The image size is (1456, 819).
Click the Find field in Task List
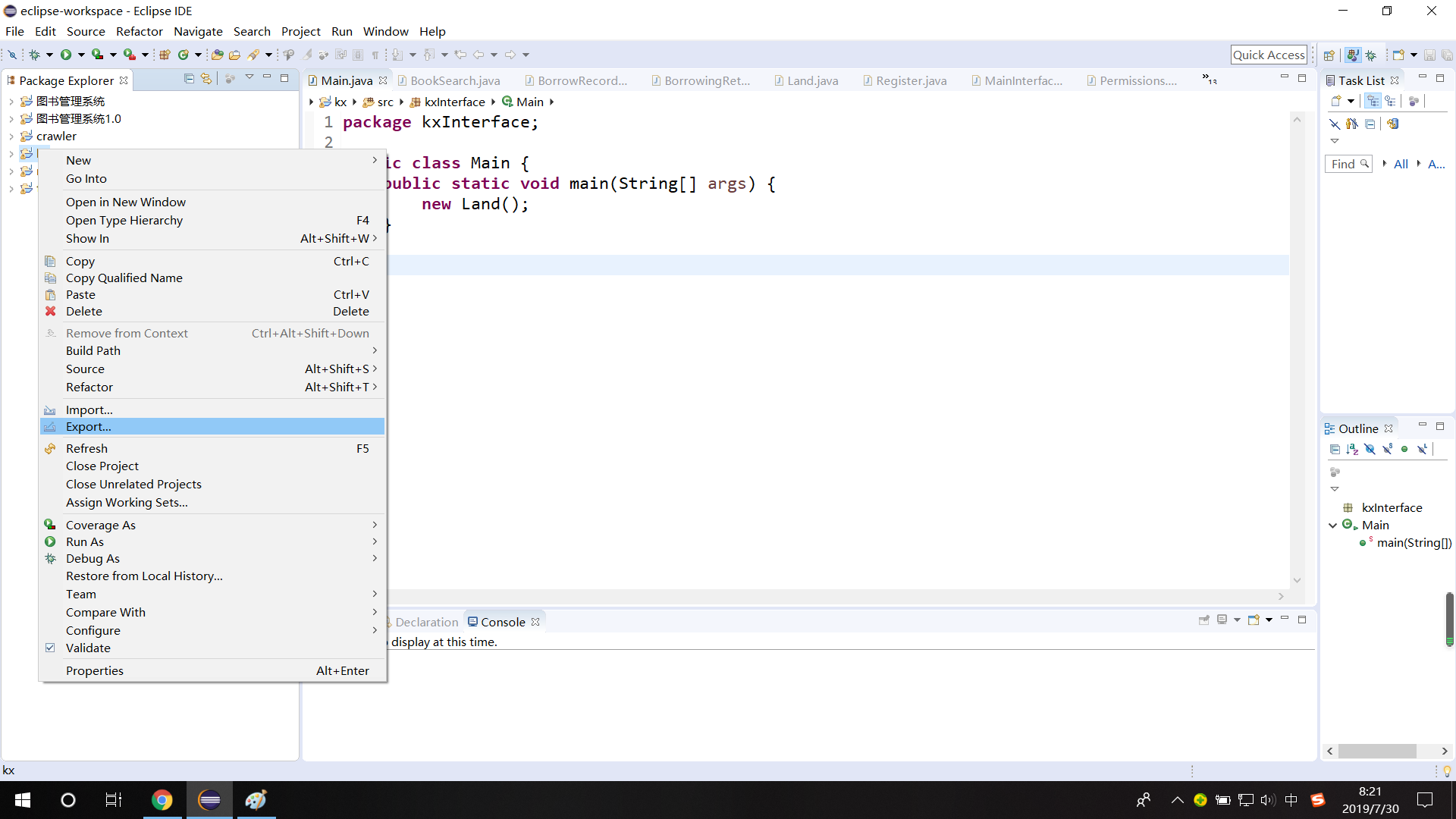(x=1343, y=164)
